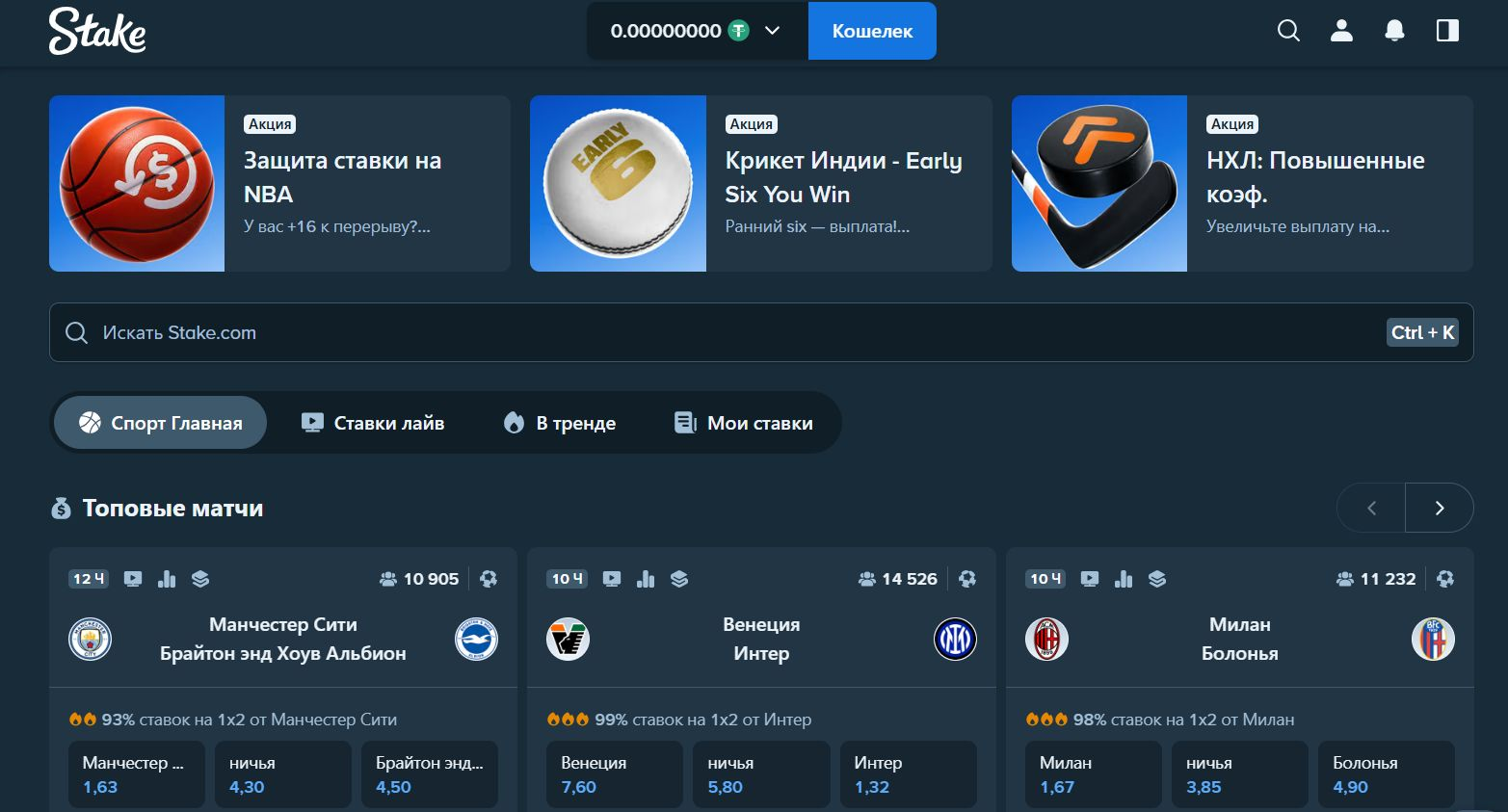Click layers icon on Венеция match
The image size is (1508, 812).
click(x=679, y=579)
